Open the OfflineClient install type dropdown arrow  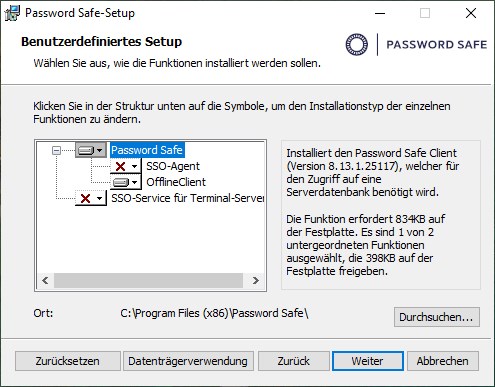click(134, 182)
